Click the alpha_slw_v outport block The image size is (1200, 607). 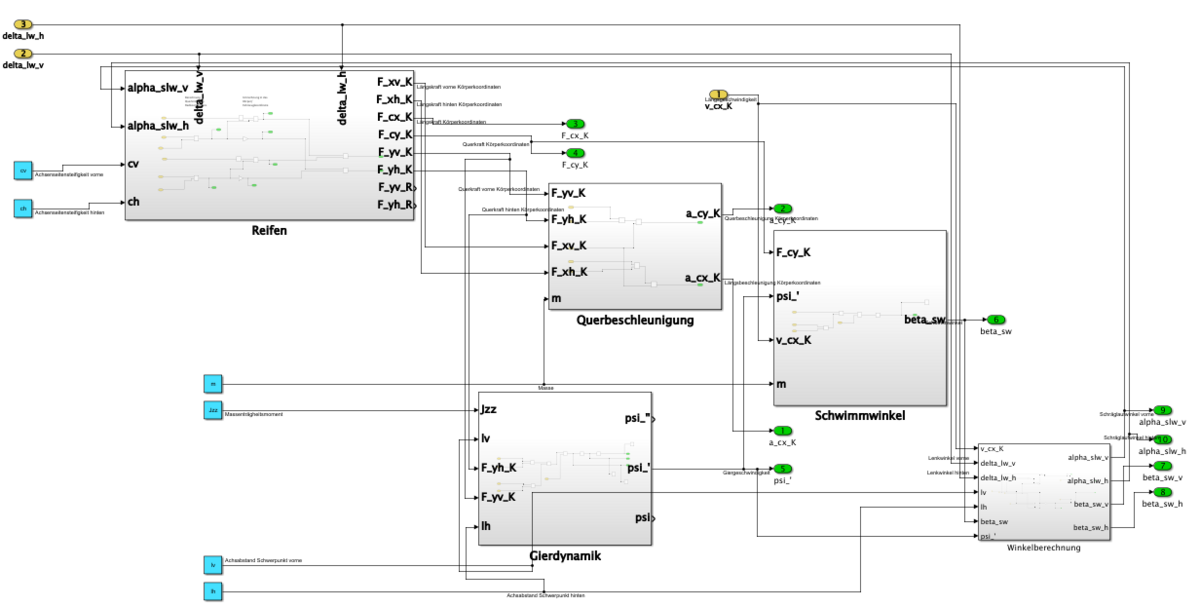click(1162, 411)
